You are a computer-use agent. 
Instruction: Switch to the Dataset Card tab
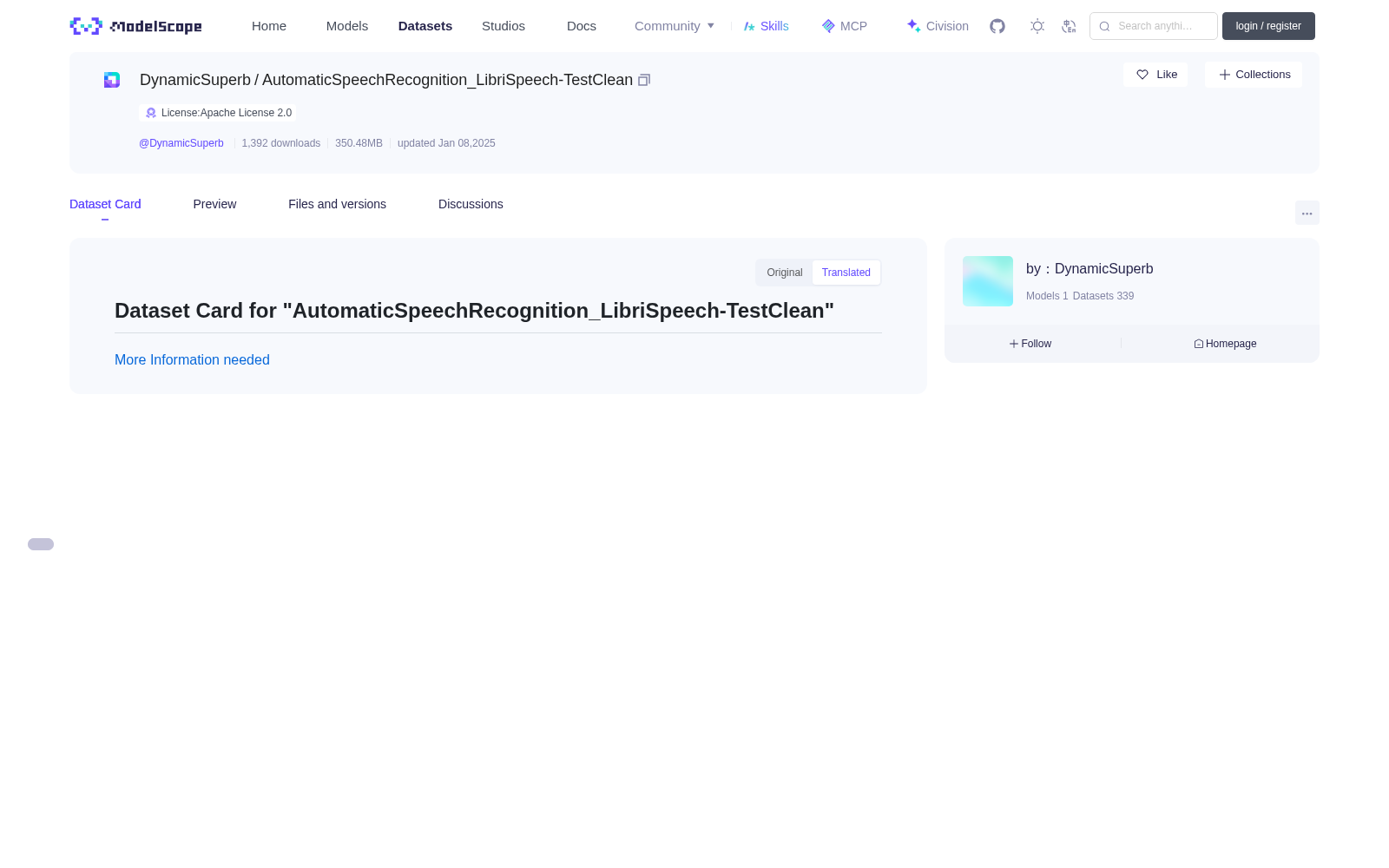click(105, 204)
